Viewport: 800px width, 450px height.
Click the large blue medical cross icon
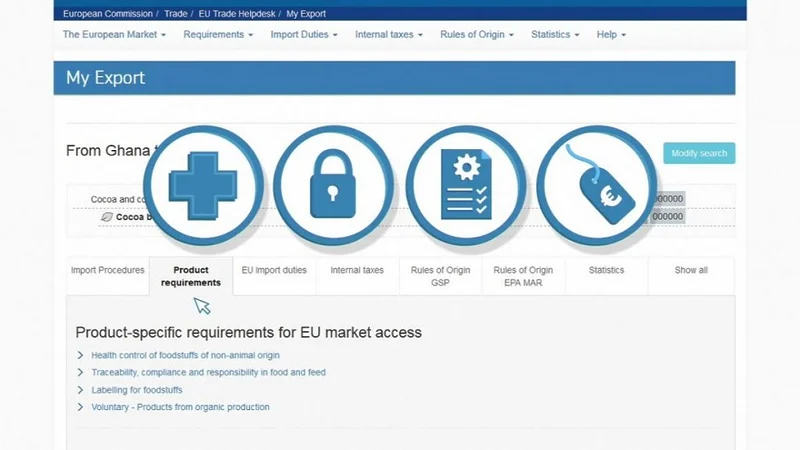pos(203,186)
